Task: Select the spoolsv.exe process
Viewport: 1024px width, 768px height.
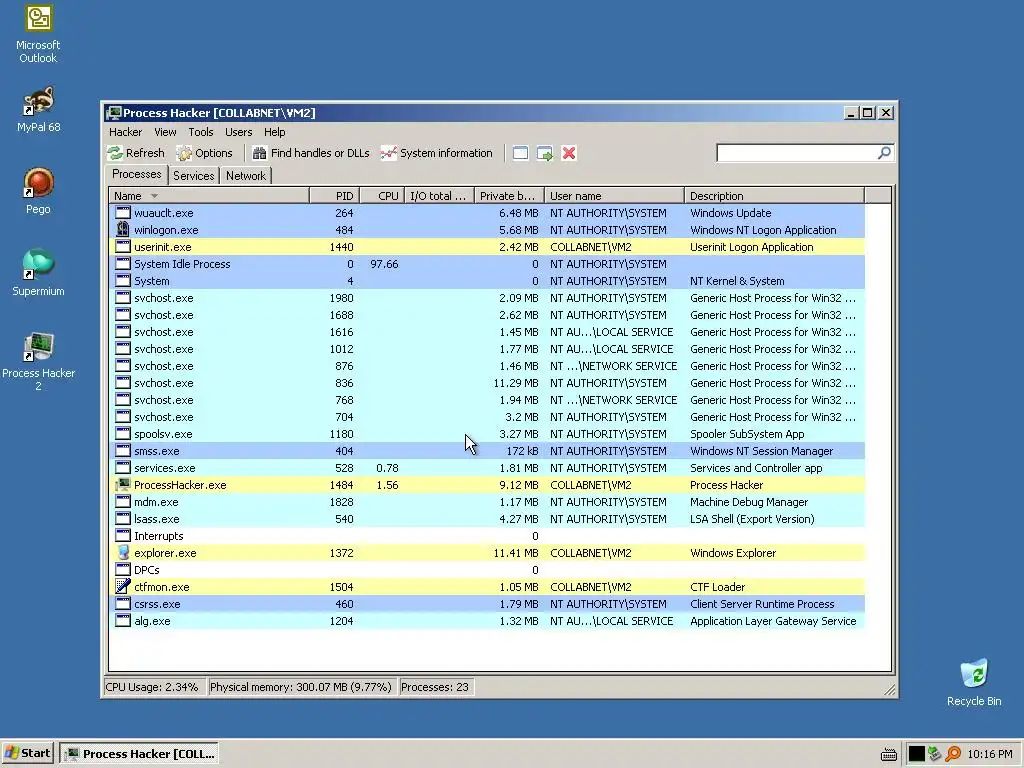Action: point(487,434)
